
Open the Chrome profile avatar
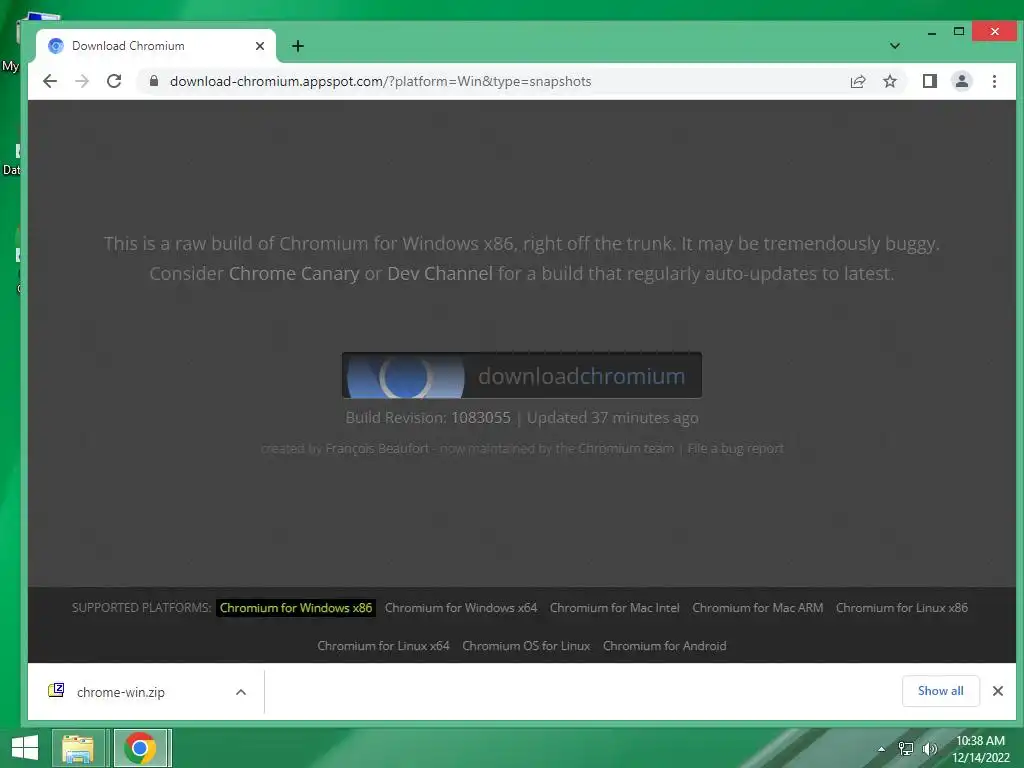pyautogui.click(x=961, y=81)
